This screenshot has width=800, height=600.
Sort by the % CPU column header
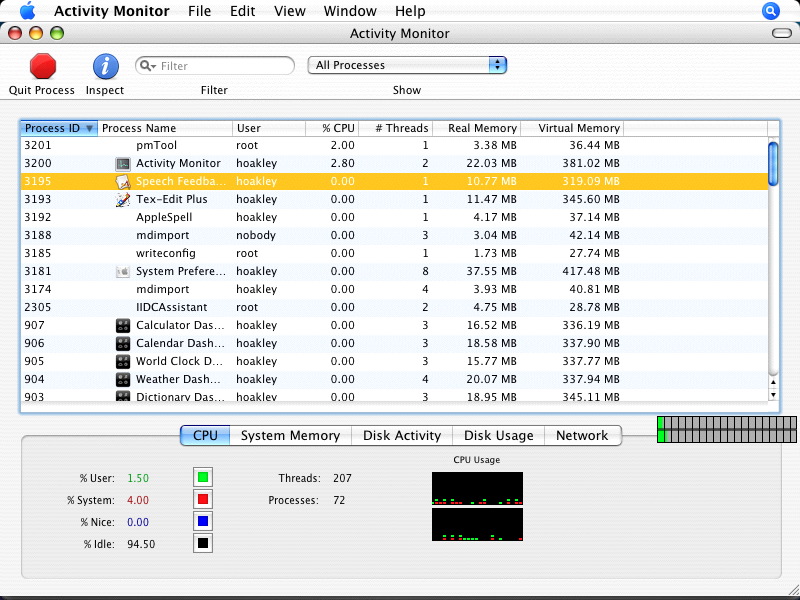(337, 128)
